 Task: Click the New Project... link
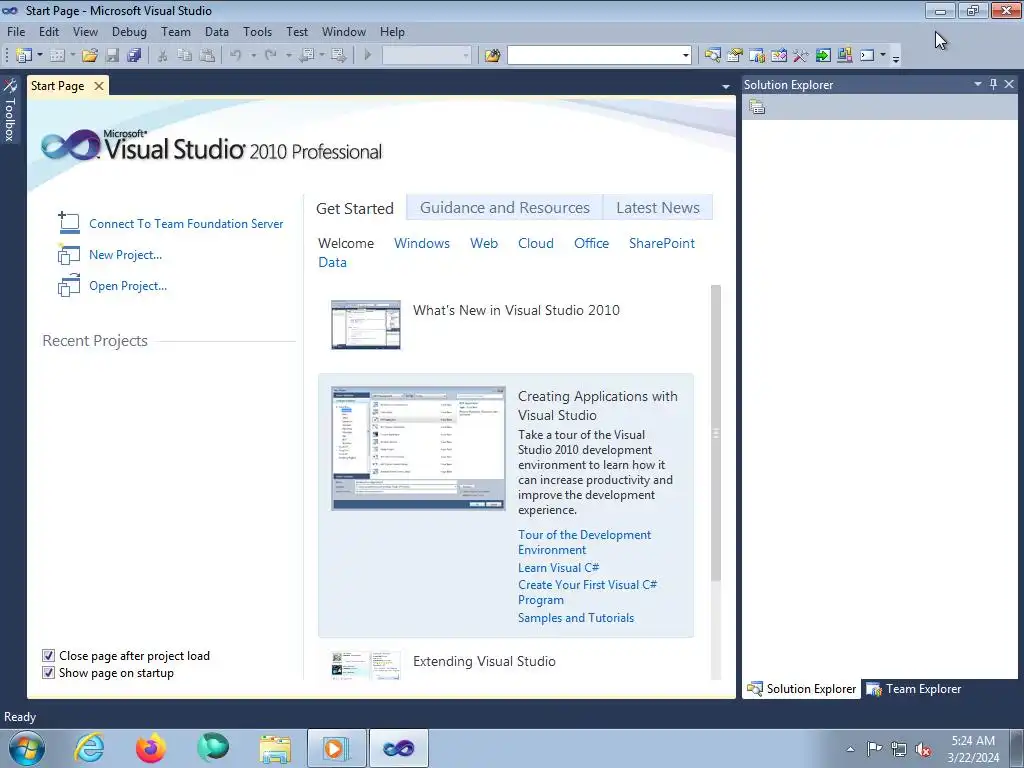pyautogui.click(x=125, y=255)
